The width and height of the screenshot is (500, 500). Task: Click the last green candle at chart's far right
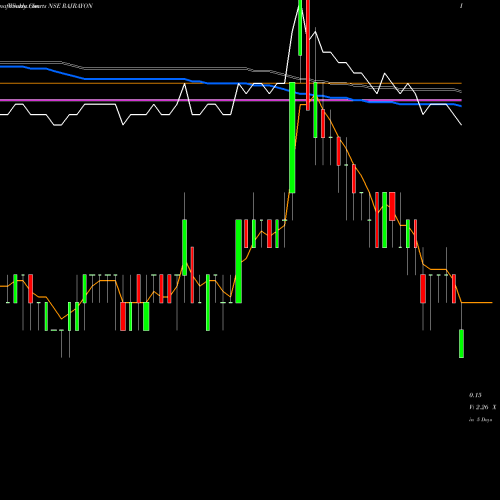pos(461,344)
